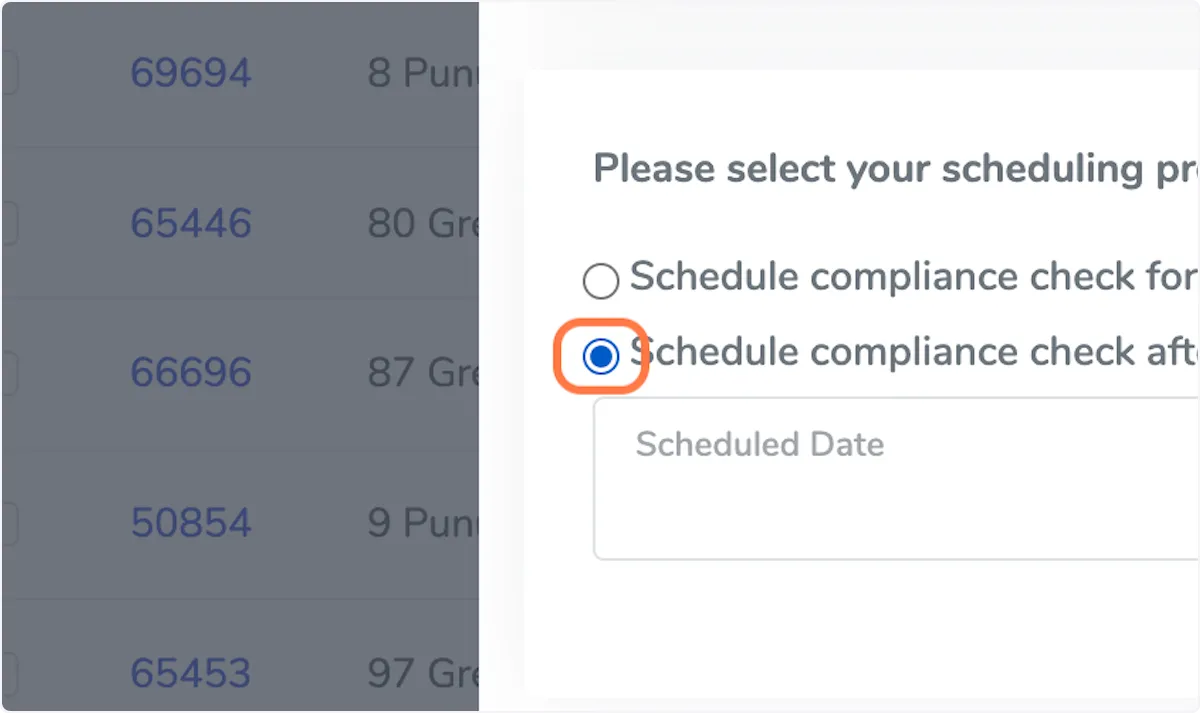Open record link 65453
The height and width of the screenshot is (713, 1200).
coord(191,672)
